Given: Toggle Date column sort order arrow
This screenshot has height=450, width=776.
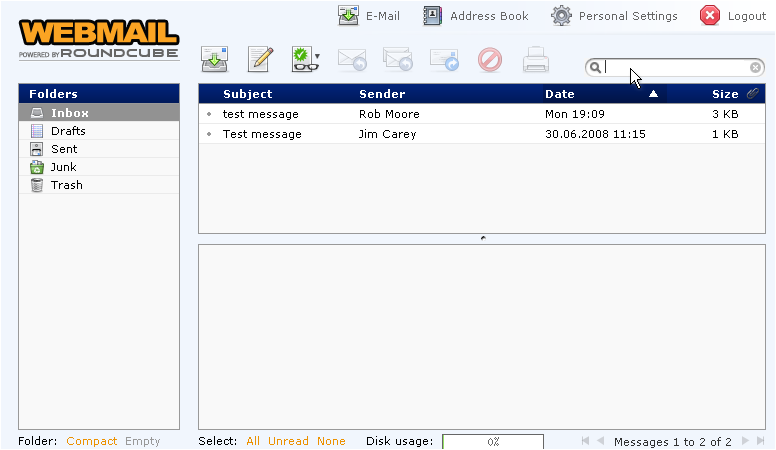Looking at the screenshot, I should (x=653, y=94).
